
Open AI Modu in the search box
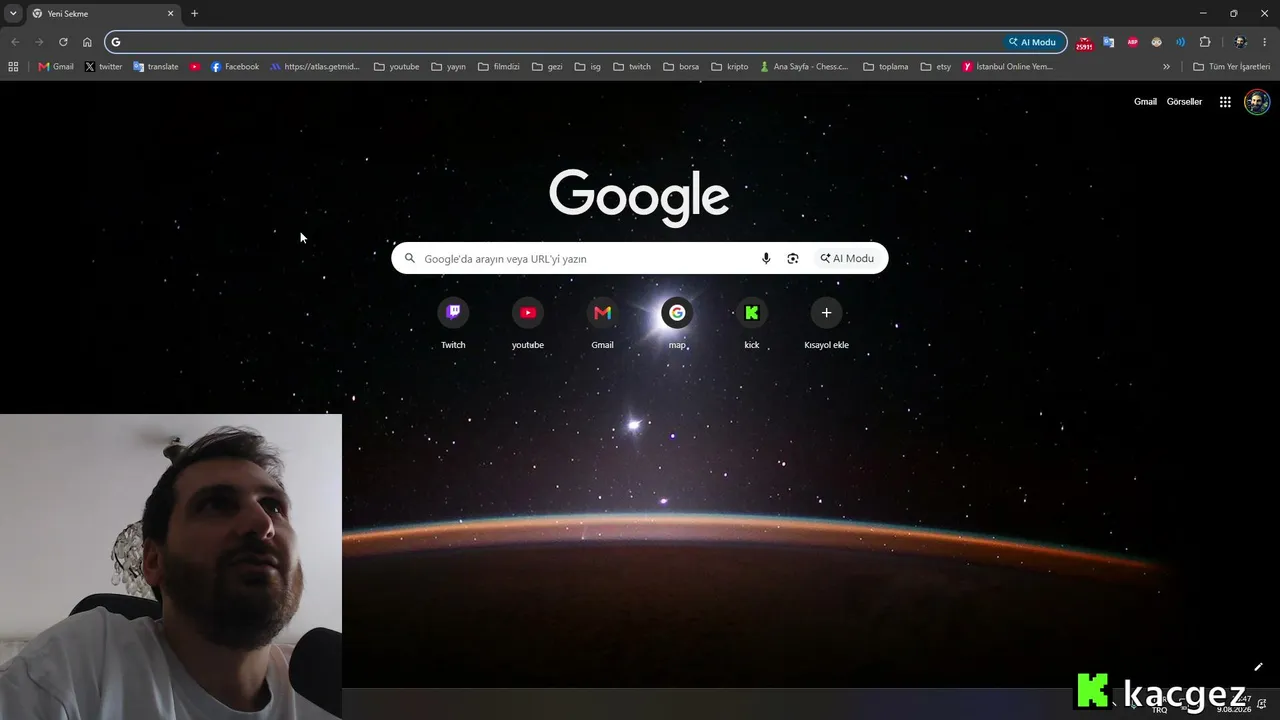pyautogui.click(x=847, y=258)
